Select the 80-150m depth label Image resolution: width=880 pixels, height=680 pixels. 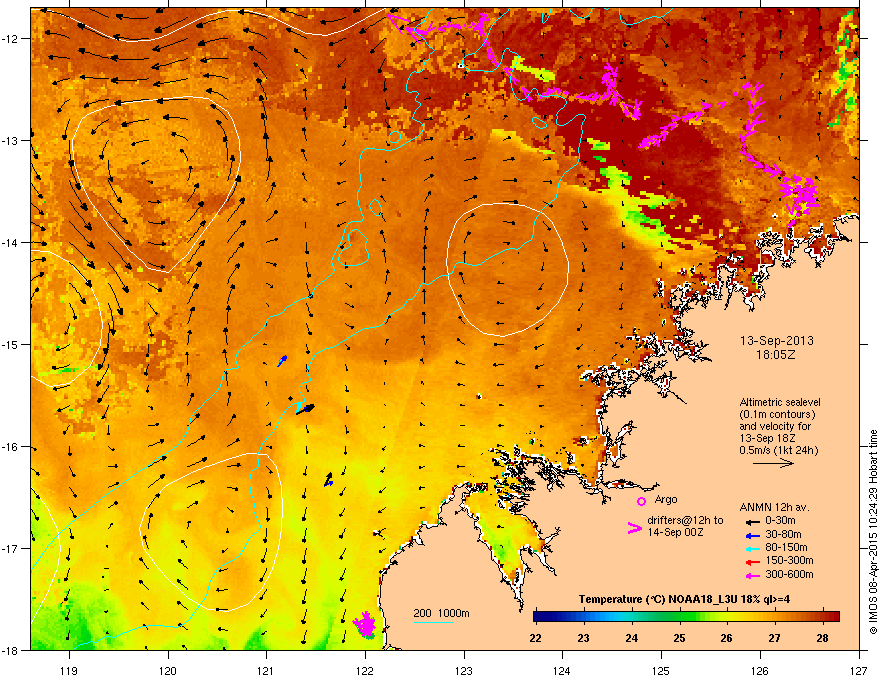pyautogui.click(x=786, y=547)
